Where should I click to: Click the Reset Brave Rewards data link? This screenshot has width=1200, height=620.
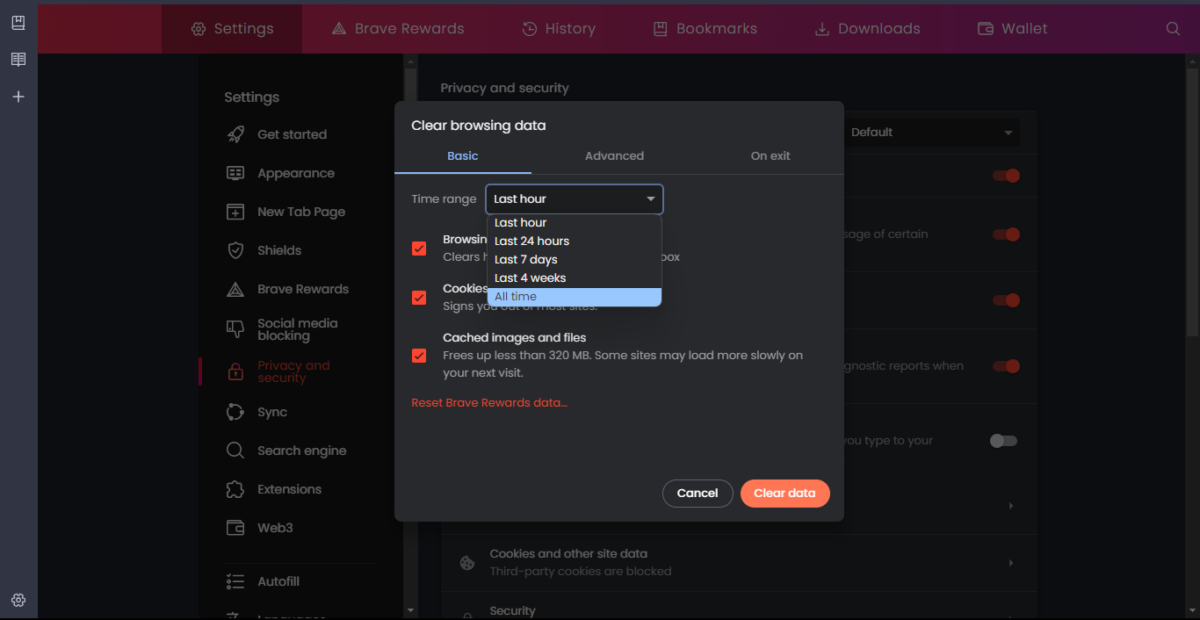489,402
